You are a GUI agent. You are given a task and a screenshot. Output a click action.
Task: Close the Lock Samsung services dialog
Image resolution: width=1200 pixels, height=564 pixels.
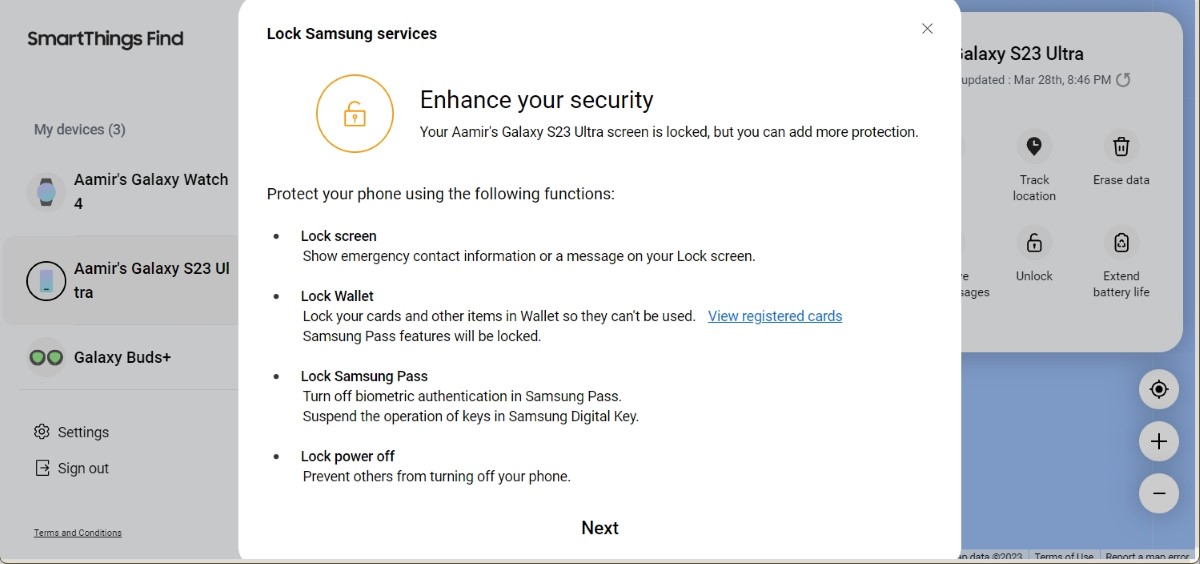coord(927,29)
